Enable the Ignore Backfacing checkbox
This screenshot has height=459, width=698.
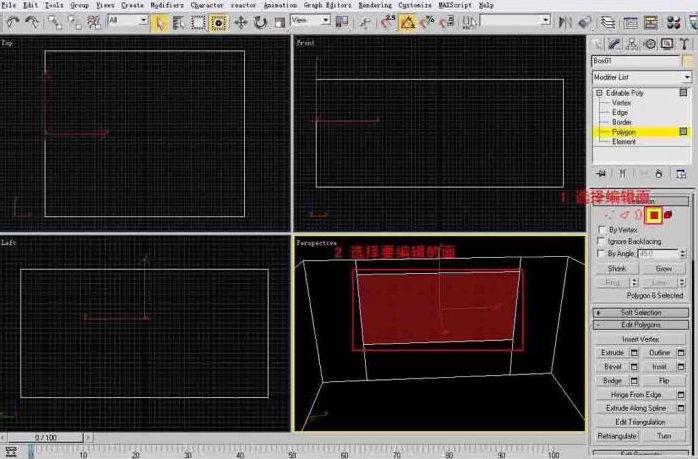point(601,241)
